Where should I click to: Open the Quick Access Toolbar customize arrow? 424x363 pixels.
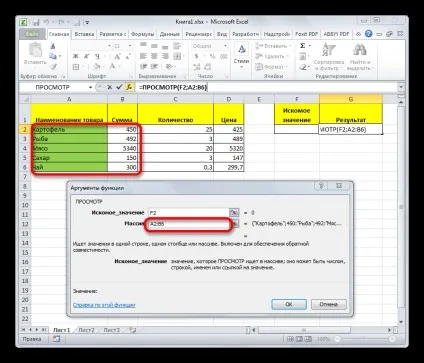87,23
